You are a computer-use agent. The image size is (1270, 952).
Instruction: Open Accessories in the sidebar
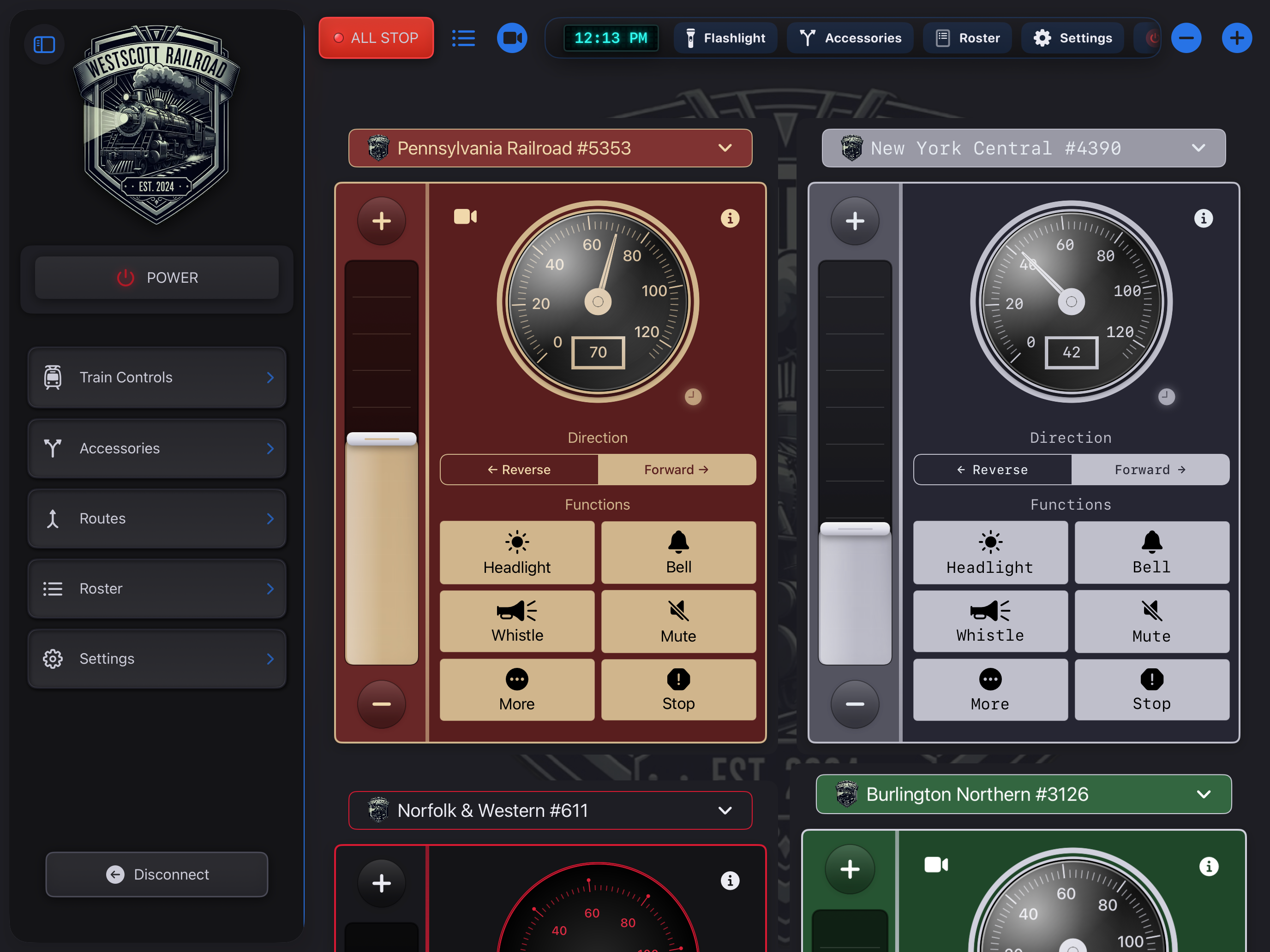tap(157, 448)
